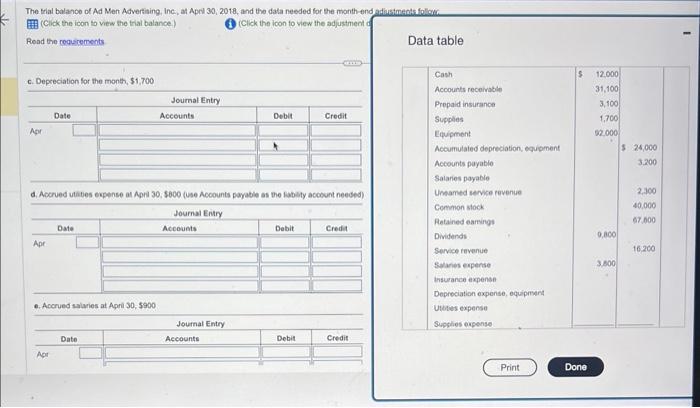
Task: Click the trial balance table icon
Action: click(x=33, y=23)
